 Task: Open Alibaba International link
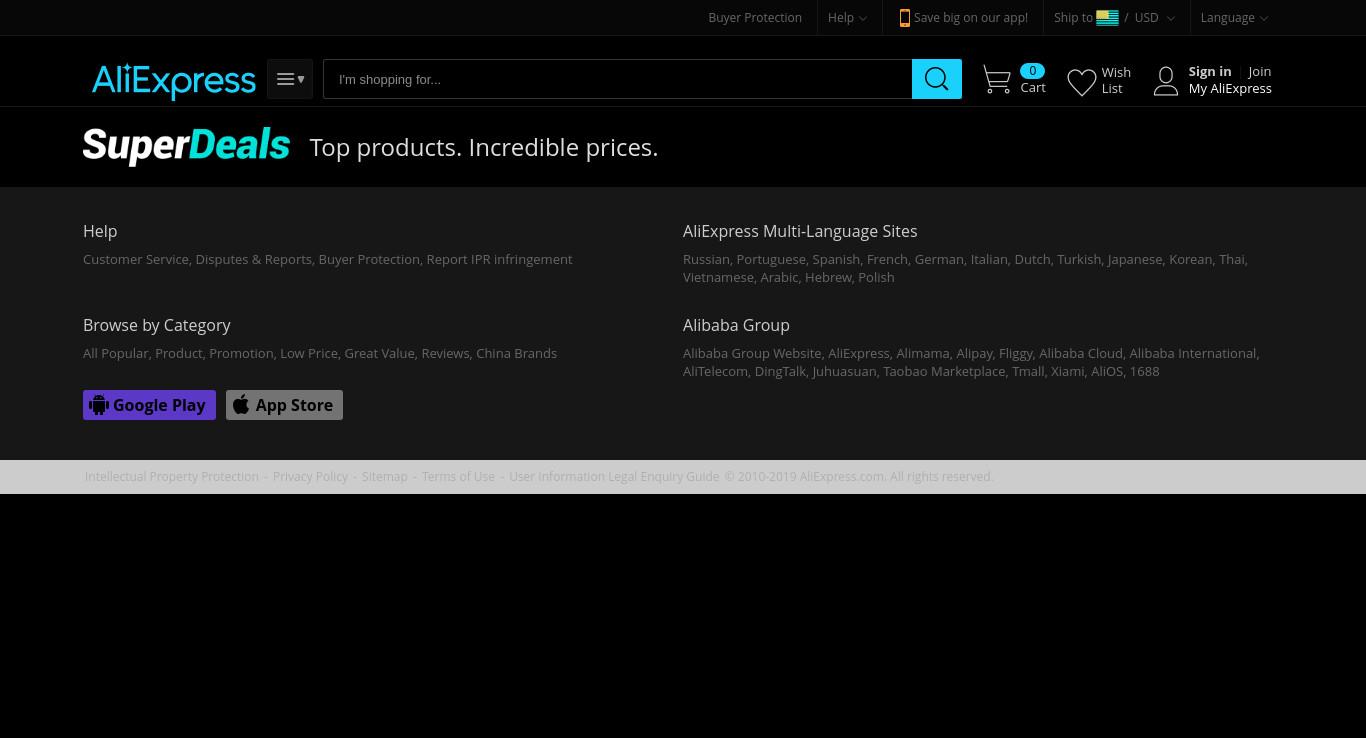(1193, 353)
